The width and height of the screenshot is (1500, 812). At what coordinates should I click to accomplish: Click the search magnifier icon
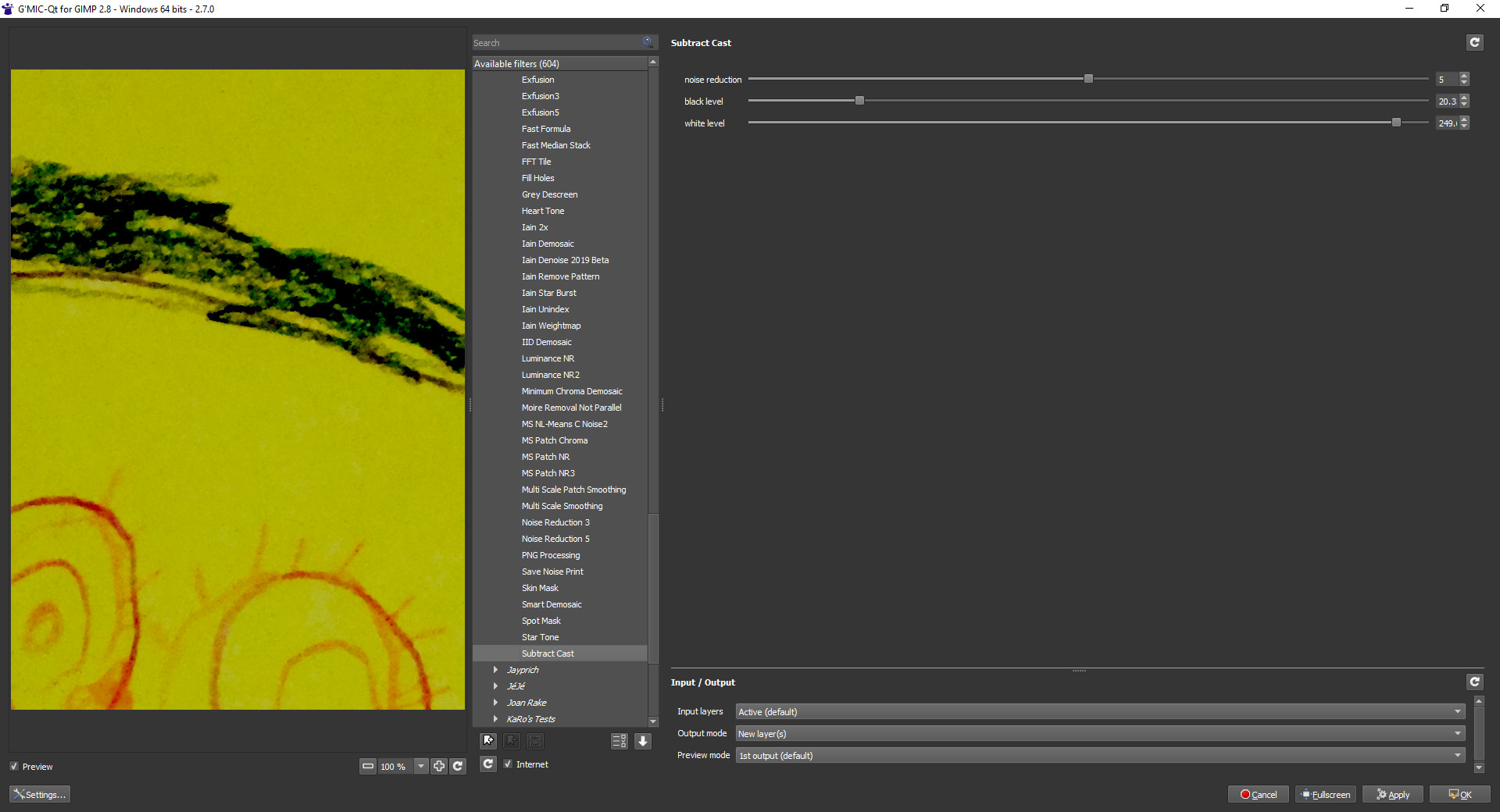648,42
